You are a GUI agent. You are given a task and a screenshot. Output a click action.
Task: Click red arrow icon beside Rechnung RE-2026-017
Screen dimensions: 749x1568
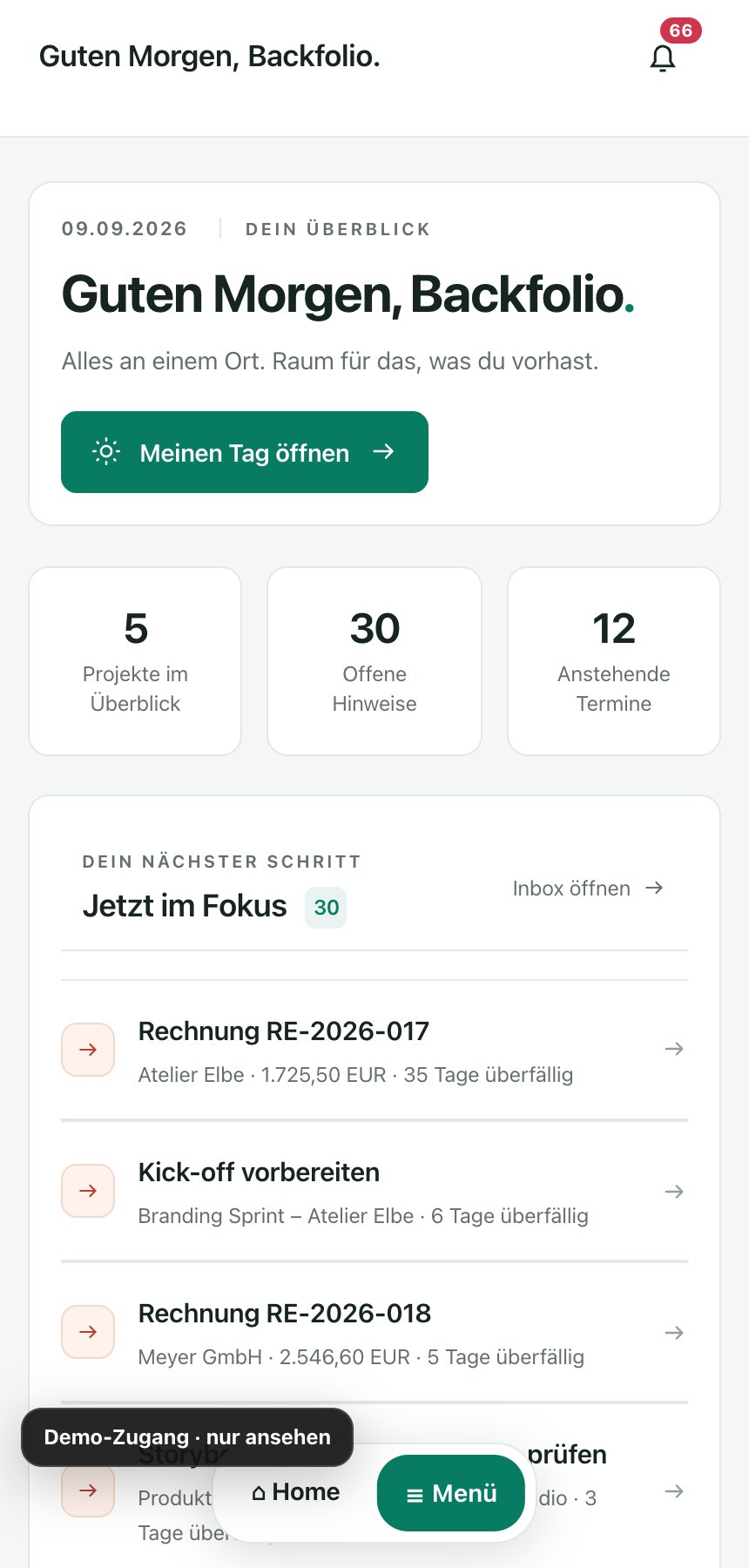[88, 1050]
